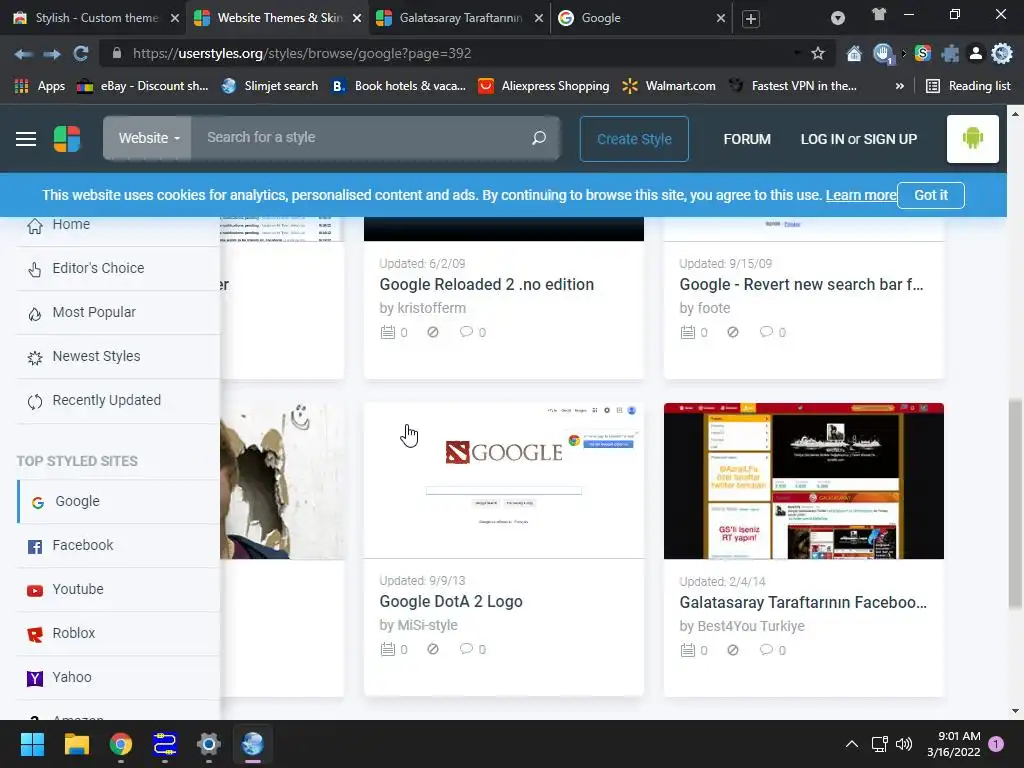The width and height of the screenshot is (1024, 768).
Task: Open author kristofferm profile
Action: coord(432,308)
